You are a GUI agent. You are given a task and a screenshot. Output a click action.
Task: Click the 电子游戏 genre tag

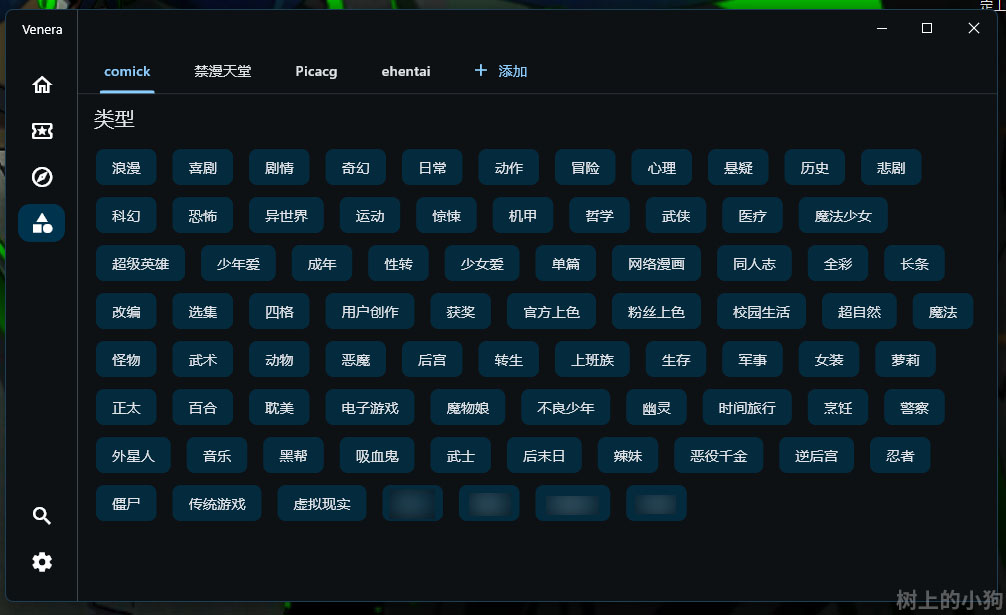370,408
